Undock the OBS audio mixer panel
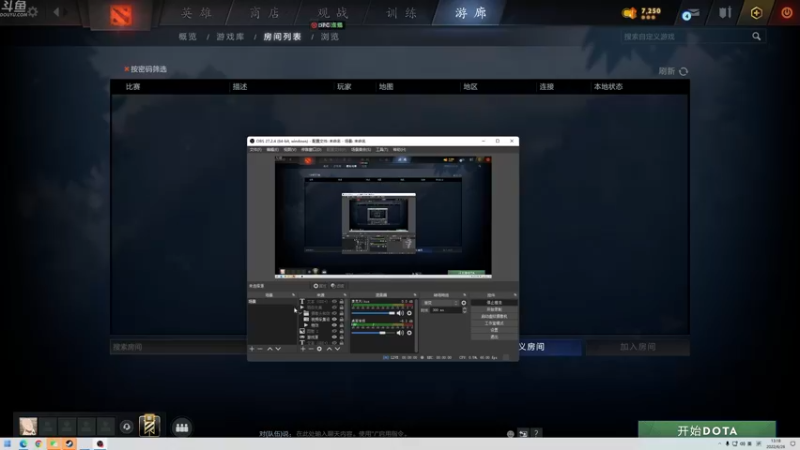The image size is (800, 450). [x=415, y=295]
